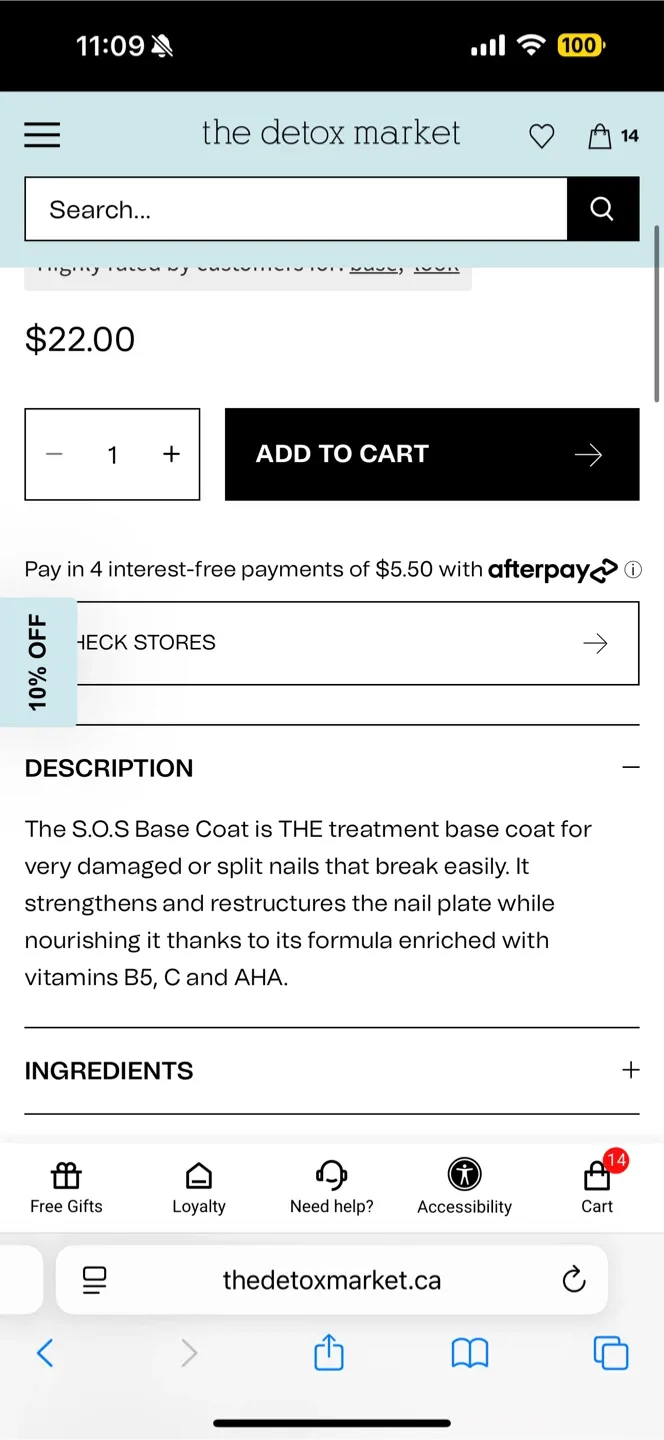Open Cart with 14 items badge
Screen dimensions: 664x1440
pos(597,1187)
